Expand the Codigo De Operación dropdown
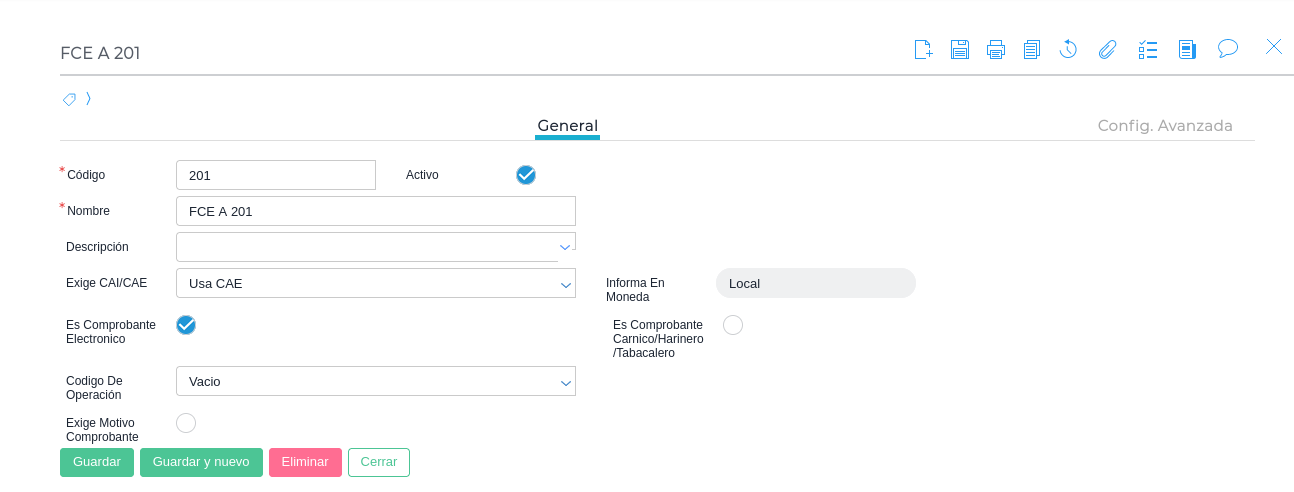The height and width of the screenshot is (492, 1294). click(565, 382)
